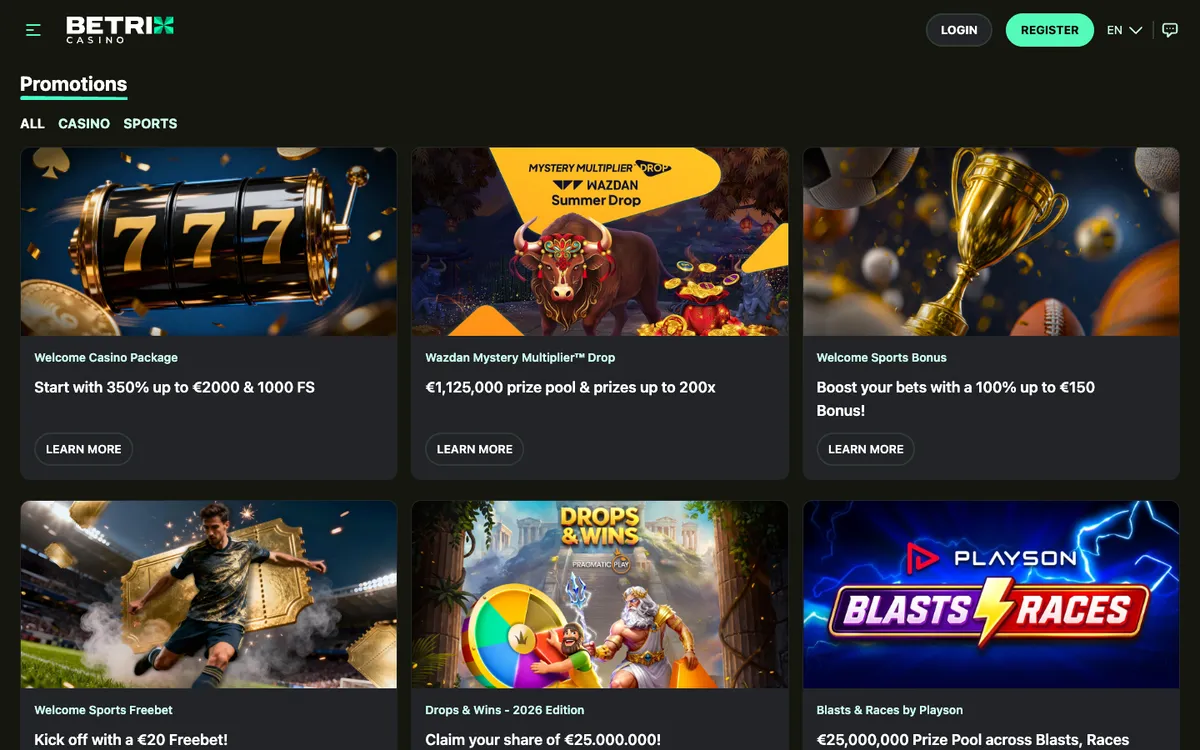The width and height of the screenshot is (1200, 750).
Task: Open the Playson Blasts Races banner
Action: point(991,594)
